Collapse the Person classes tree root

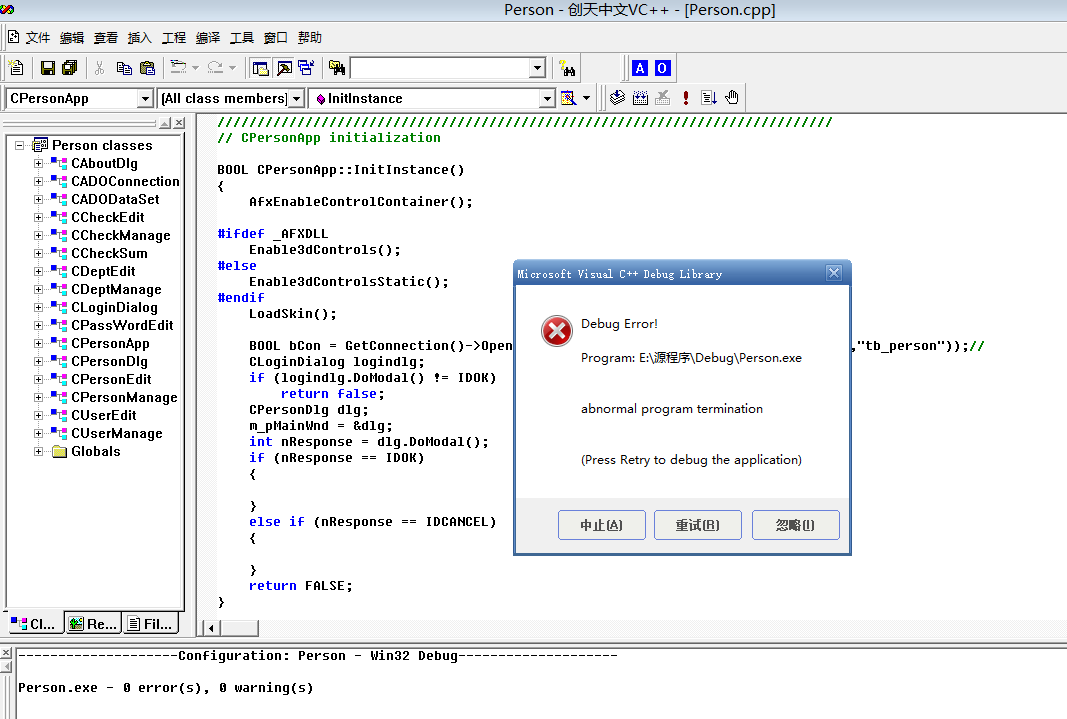[20, 146]
